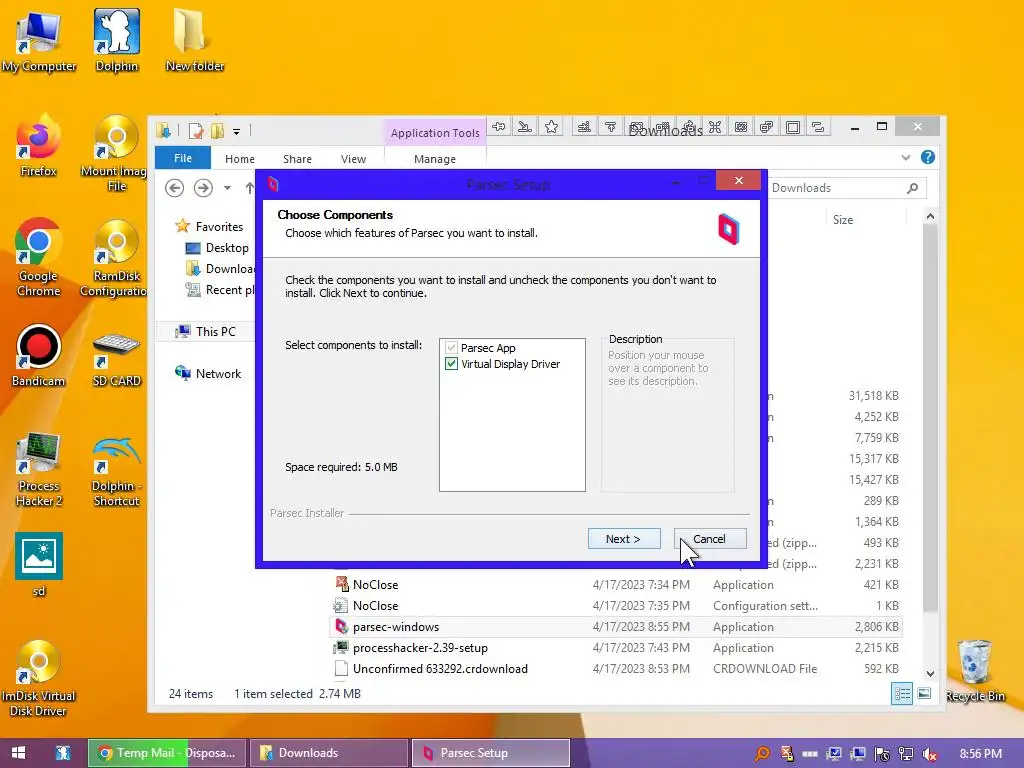Viewport: 1024px width, 768px height.
Task: Click the disabled Parsec App checkbox
Action: pos(451,347)
